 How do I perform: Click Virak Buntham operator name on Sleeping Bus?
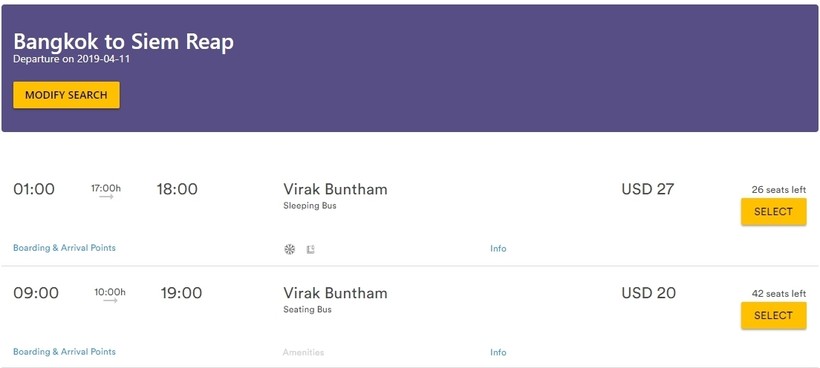pyautogui.click(x=335, y=189)
